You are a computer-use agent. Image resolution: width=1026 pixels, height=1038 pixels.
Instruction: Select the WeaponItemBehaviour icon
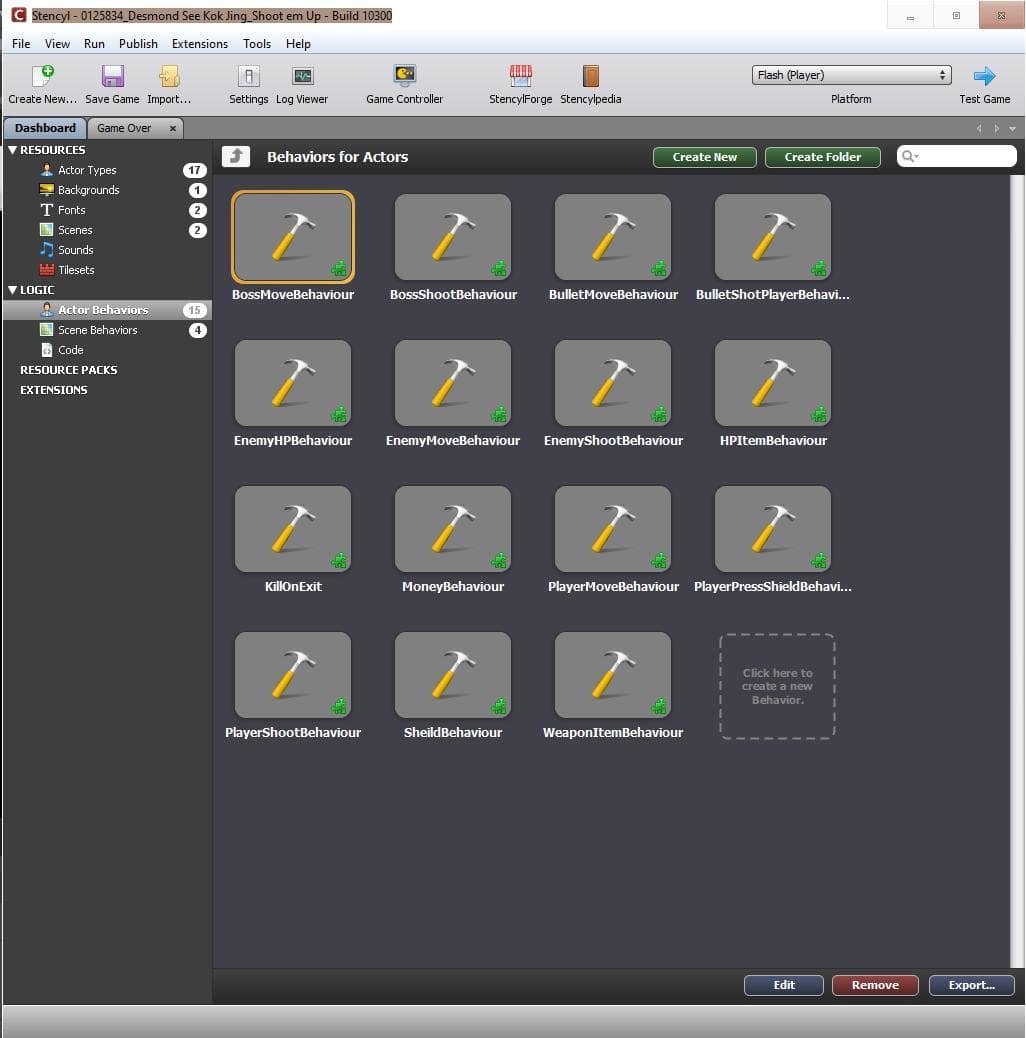613,675
